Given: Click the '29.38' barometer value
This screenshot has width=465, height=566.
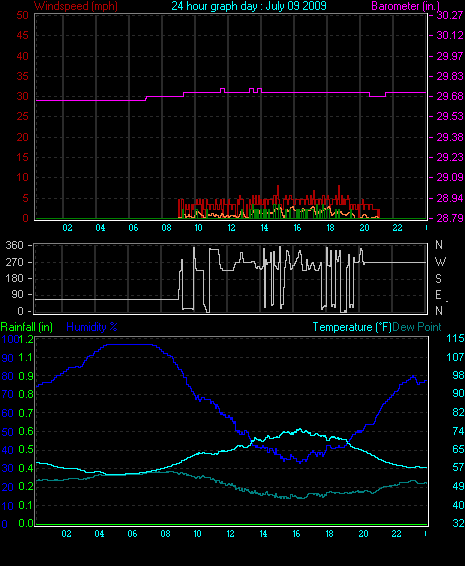Looking at the screenshot, I should click(450, 137).
